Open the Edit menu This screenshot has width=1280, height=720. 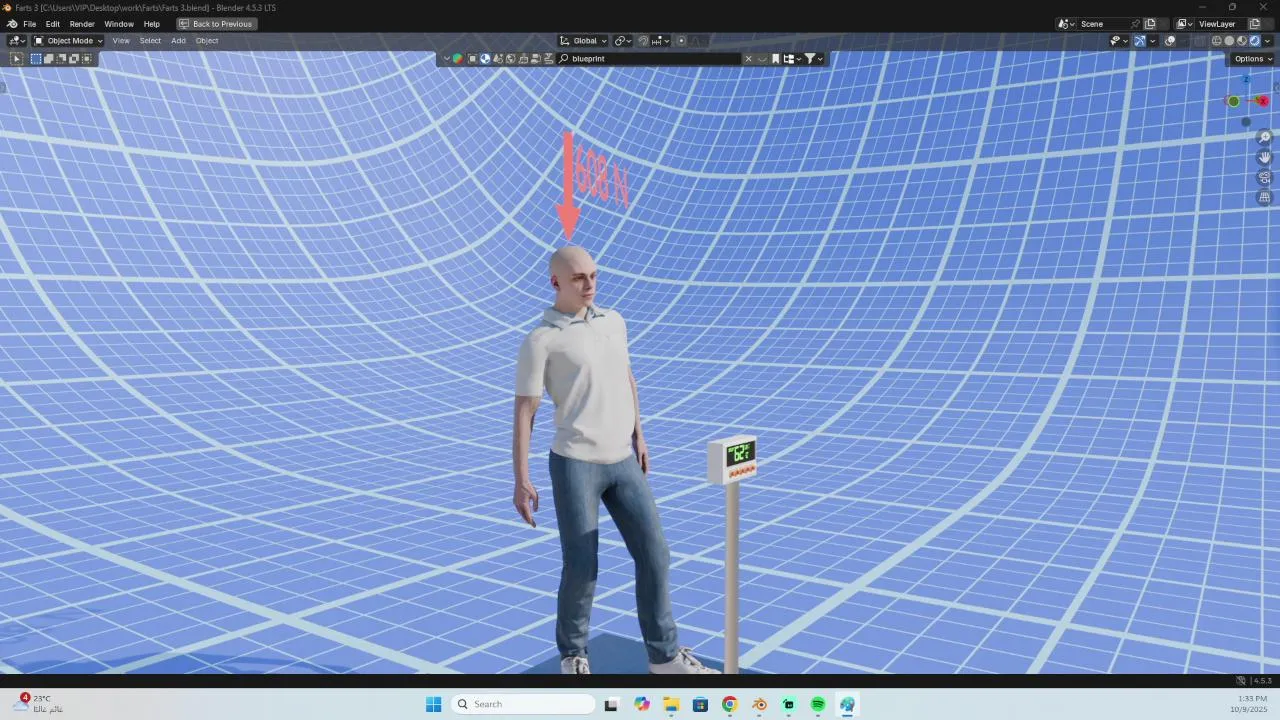point(52,24)
